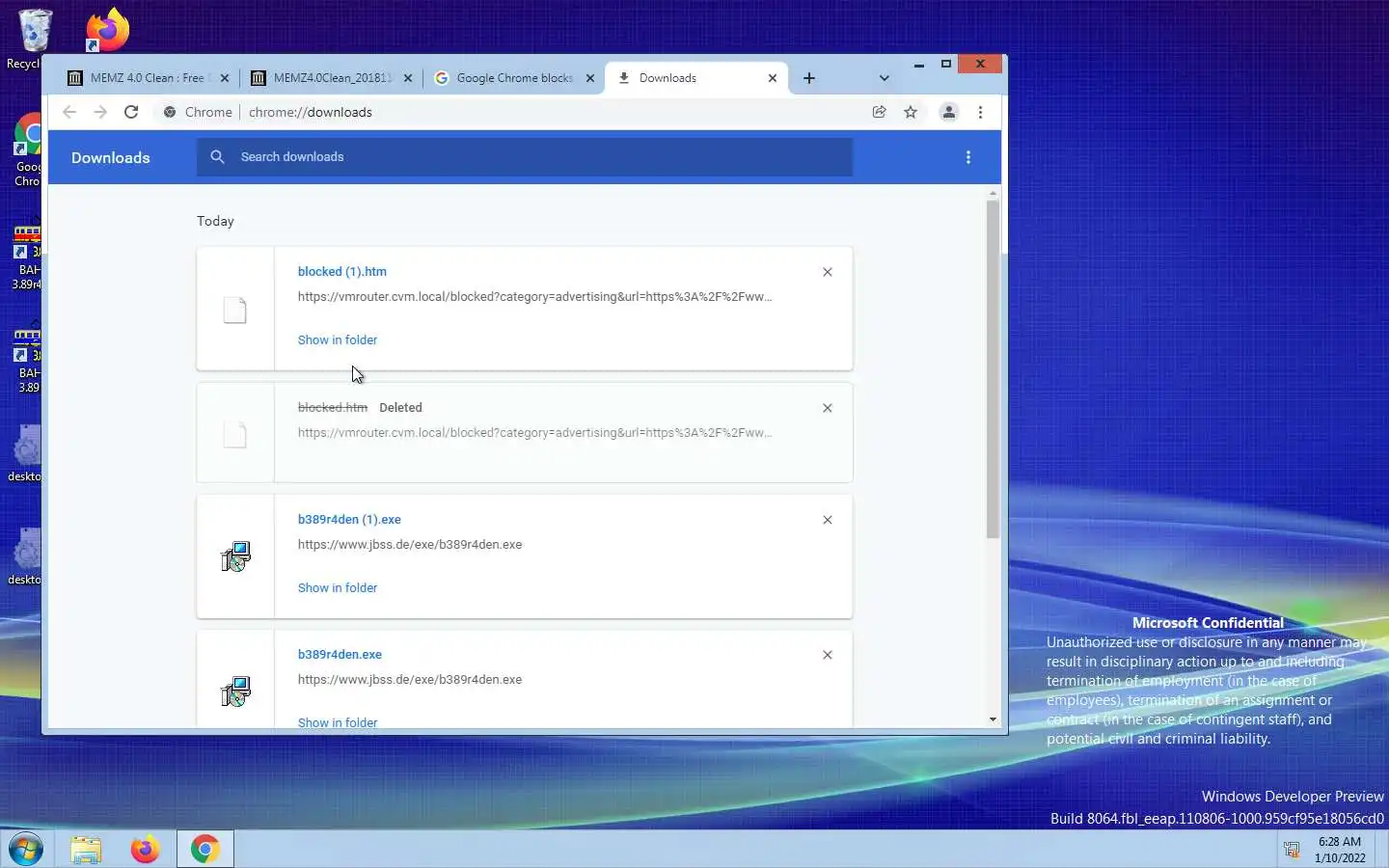Show b389r4den.exe in folder
Viewport: 1389px width, 868px height.
click(x=338, y=722)
